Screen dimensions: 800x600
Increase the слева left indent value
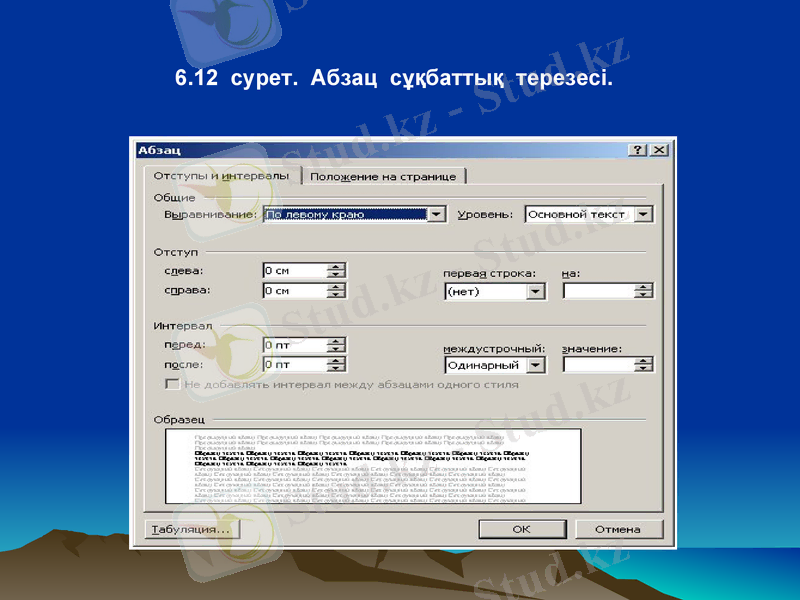336,266
